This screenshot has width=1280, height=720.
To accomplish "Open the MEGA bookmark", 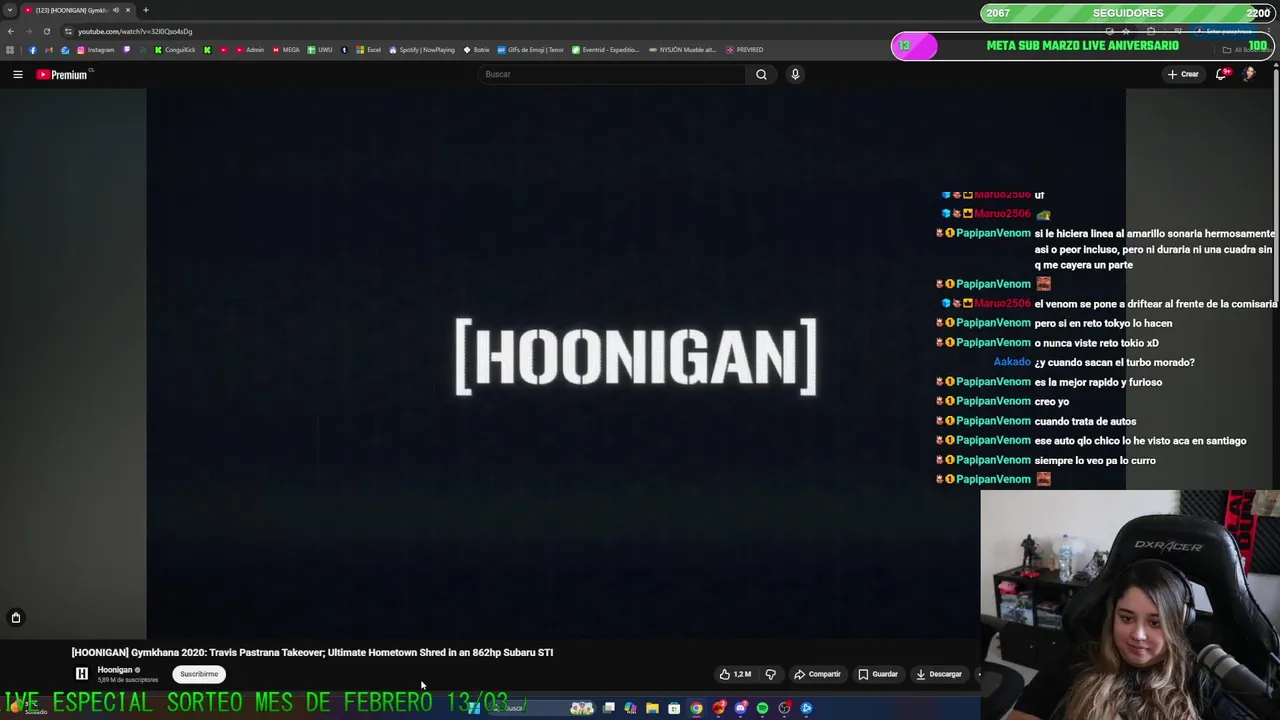I will tap(286, 50).
